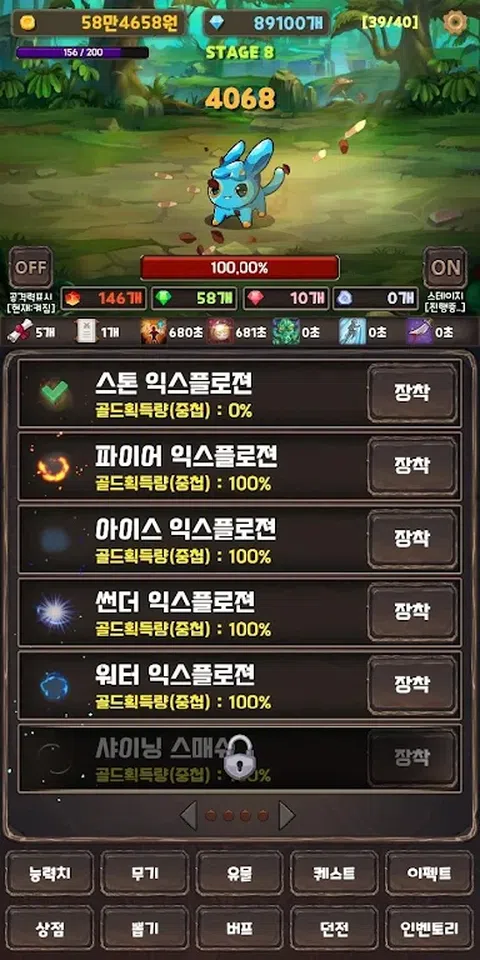Toggle the ON stage progress switch
The width and height of the screenshot is (480, 960).
pyautogui.click(x=445, y=268)
